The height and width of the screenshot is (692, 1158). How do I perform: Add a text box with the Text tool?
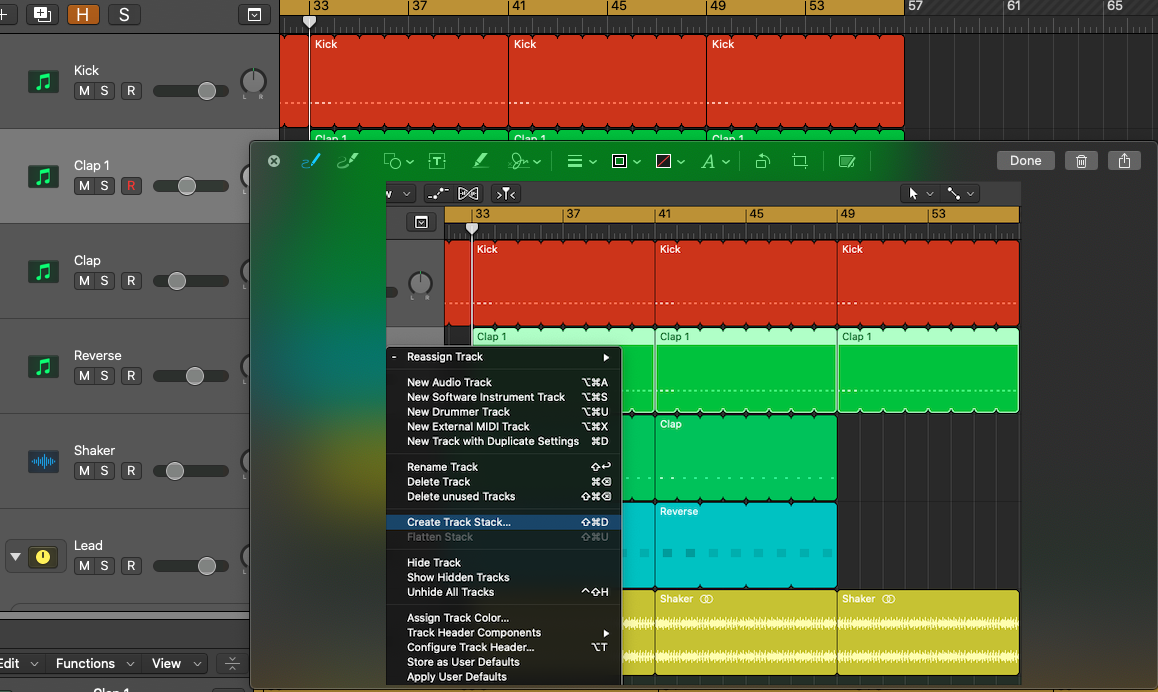pos(437,161)
